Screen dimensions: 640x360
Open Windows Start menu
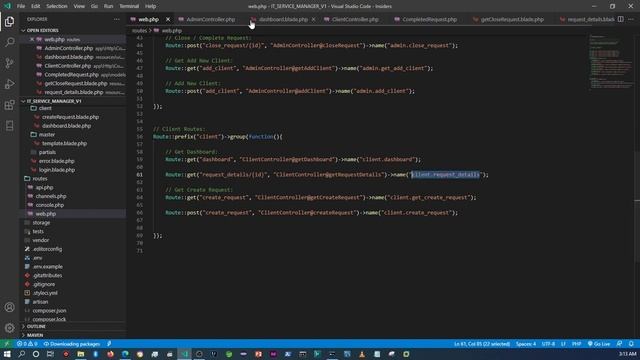point(7,354)
